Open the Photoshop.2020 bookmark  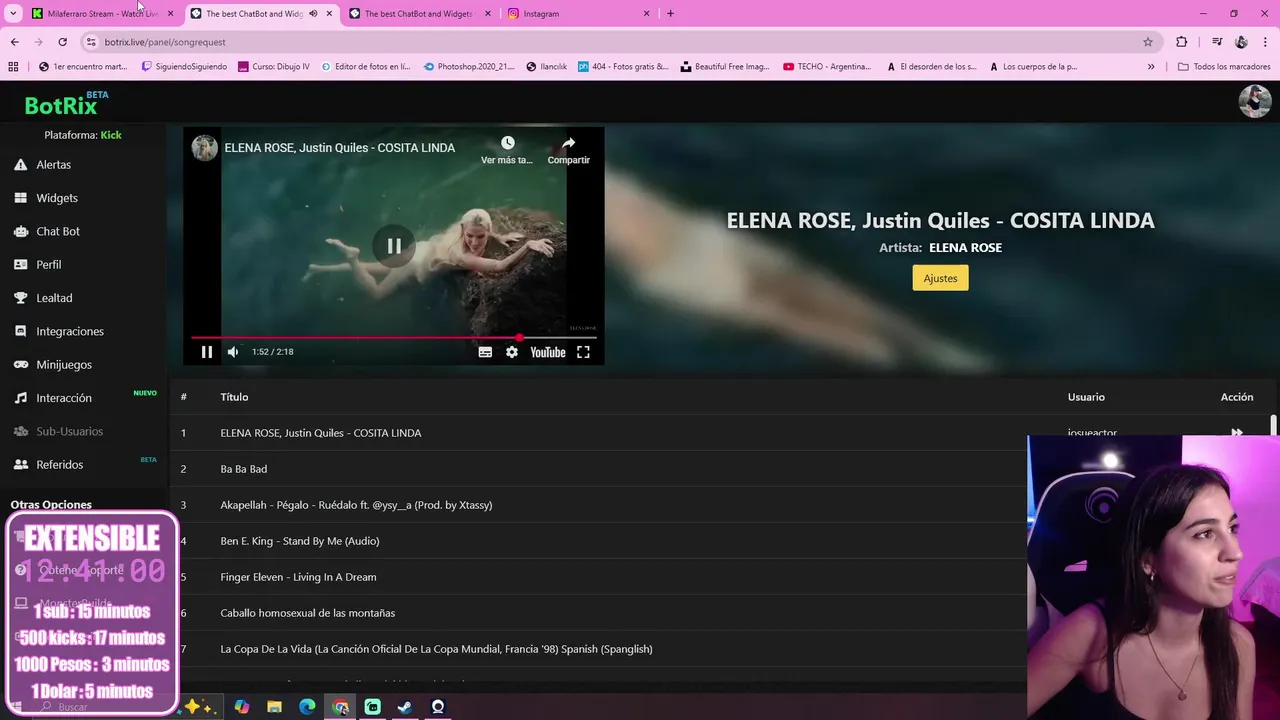click(x=468, y=67)
